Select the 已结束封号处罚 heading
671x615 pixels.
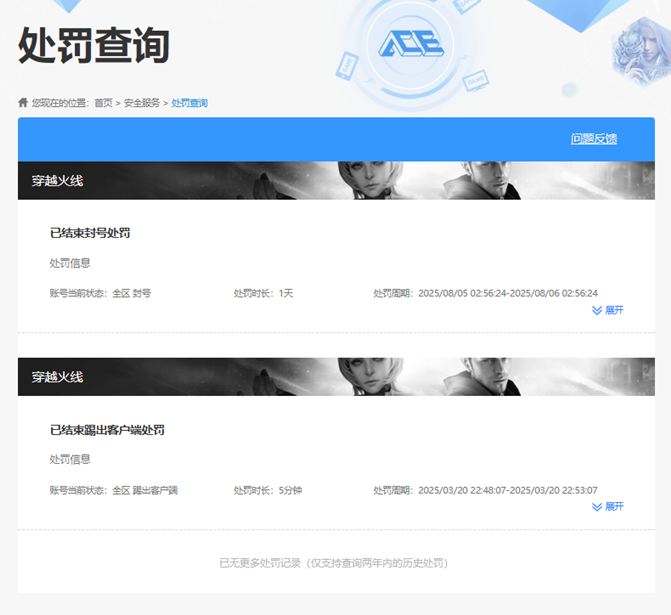click(90, 233)
